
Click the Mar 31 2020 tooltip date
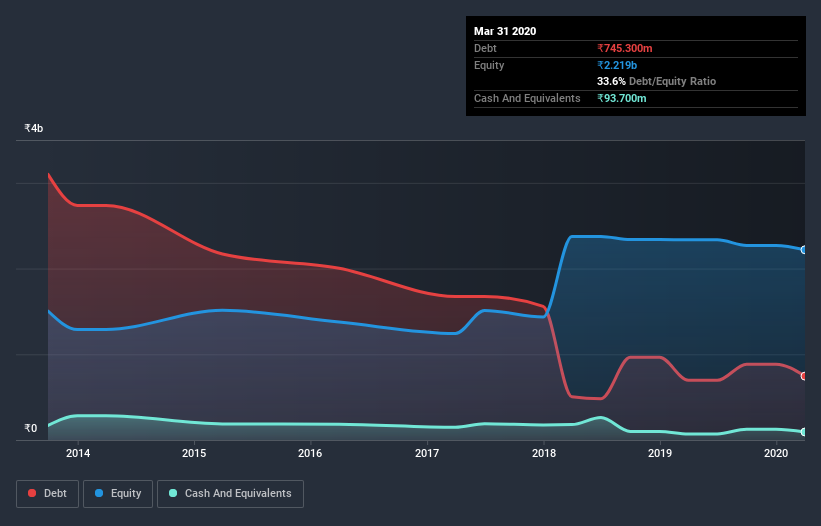(x=505, y=31)
